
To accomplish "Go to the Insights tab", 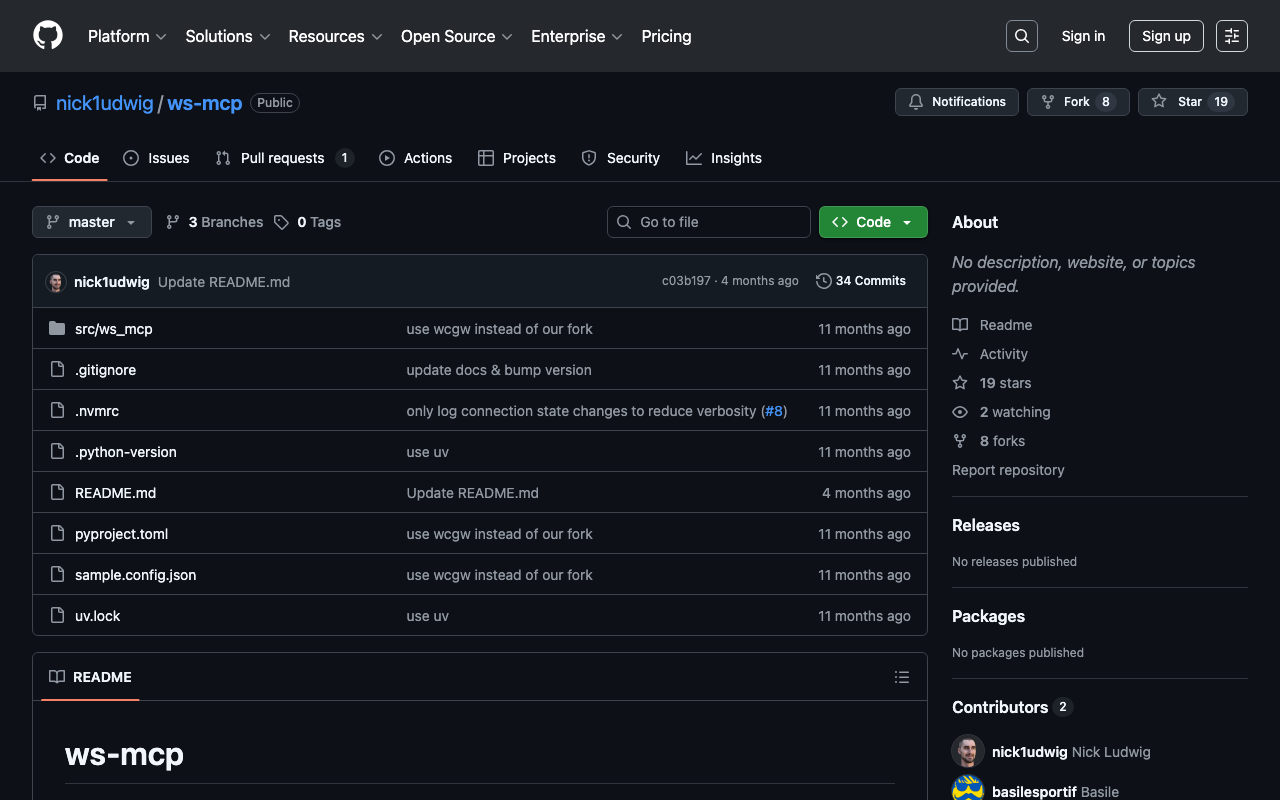I will (x=724, y=158).
